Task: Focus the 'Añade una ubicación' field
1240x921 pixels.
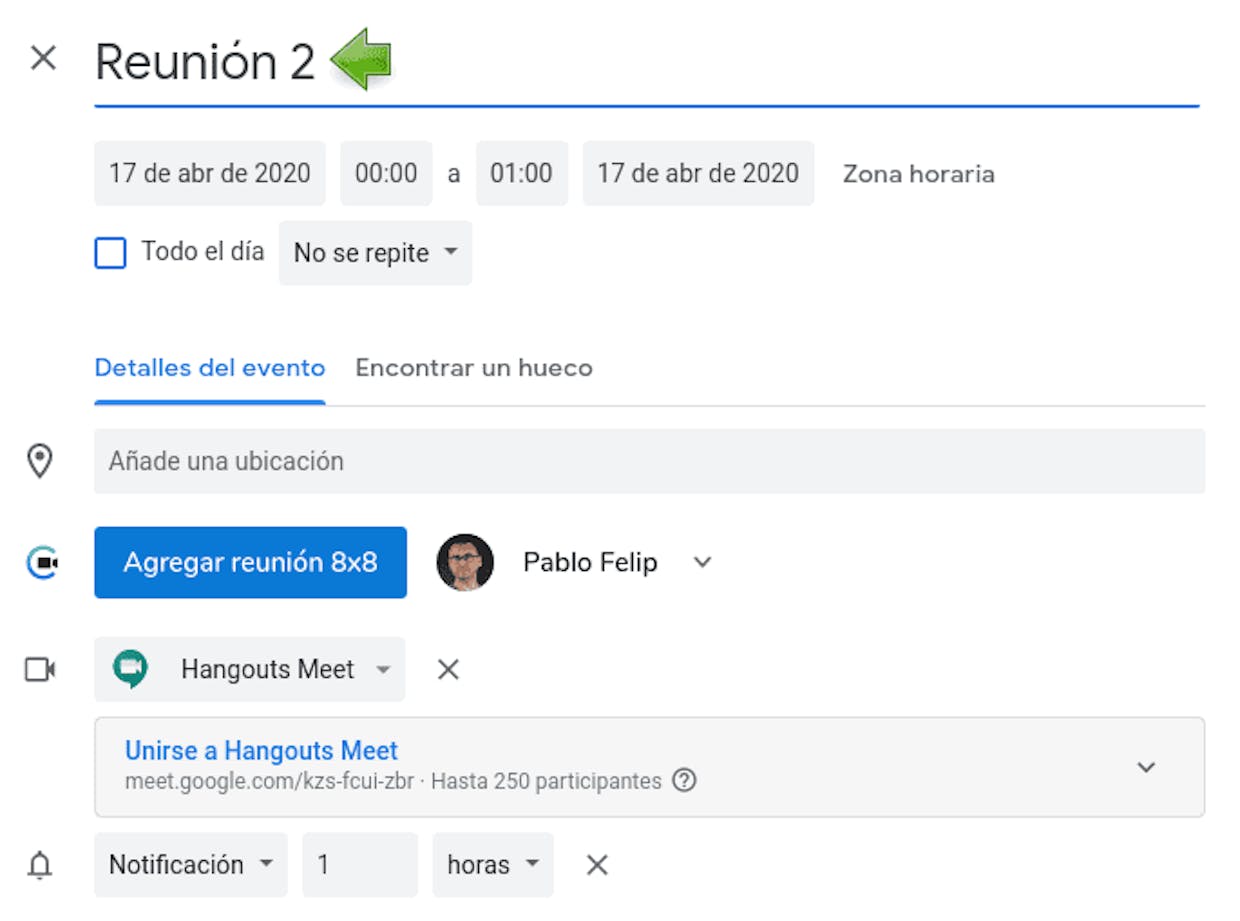Action: point(649,461)
